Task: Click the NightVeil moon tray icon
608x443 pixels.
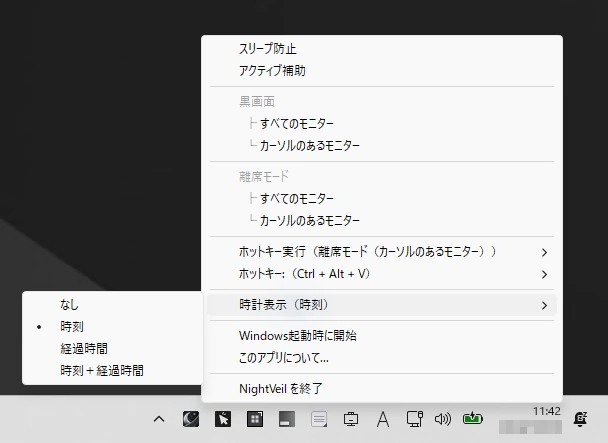Action: tap(191, 419)
